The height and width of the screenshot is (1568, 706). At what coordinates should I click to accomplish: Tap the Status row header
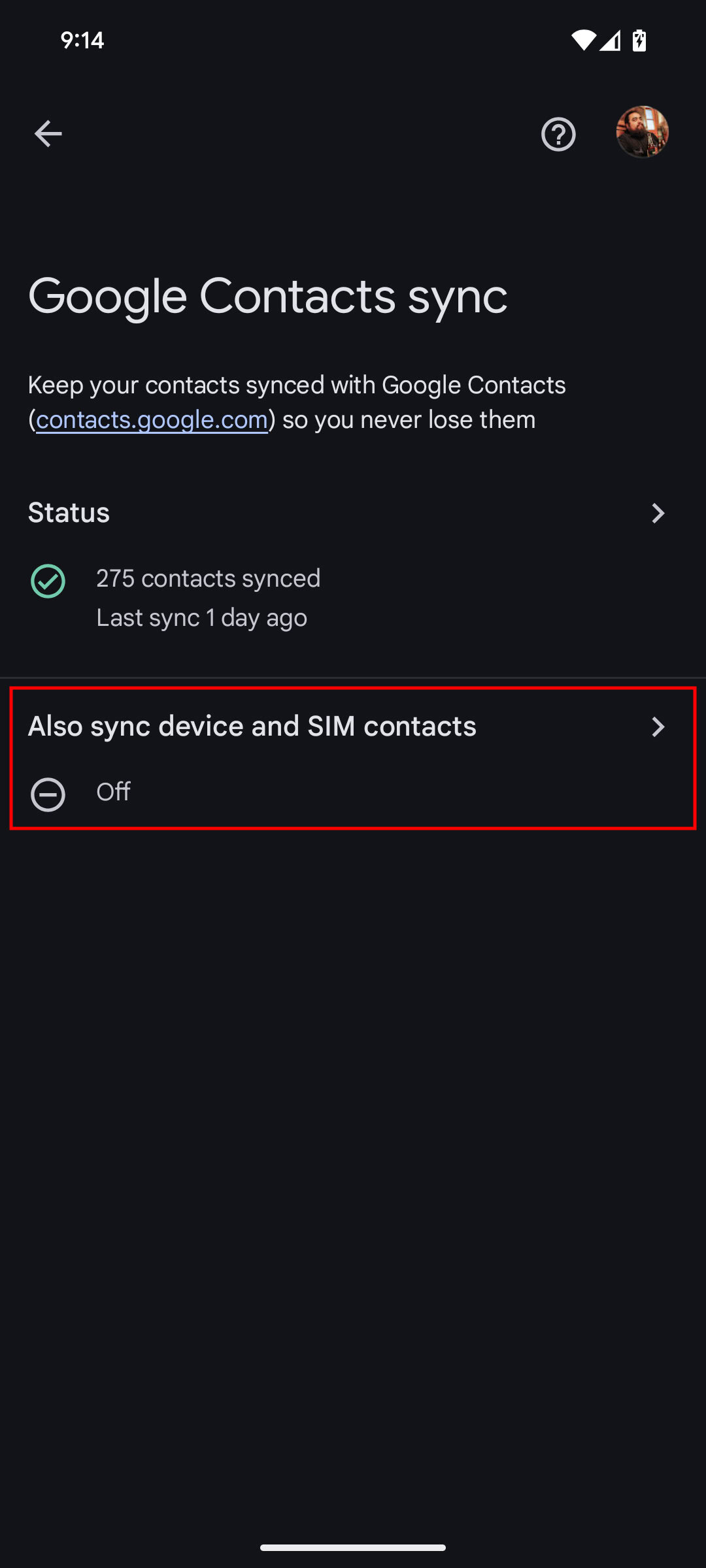[69, 513]
